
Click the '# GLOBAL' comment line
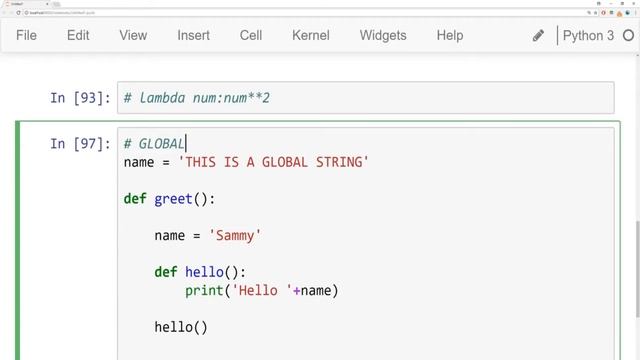coord(154,144)
